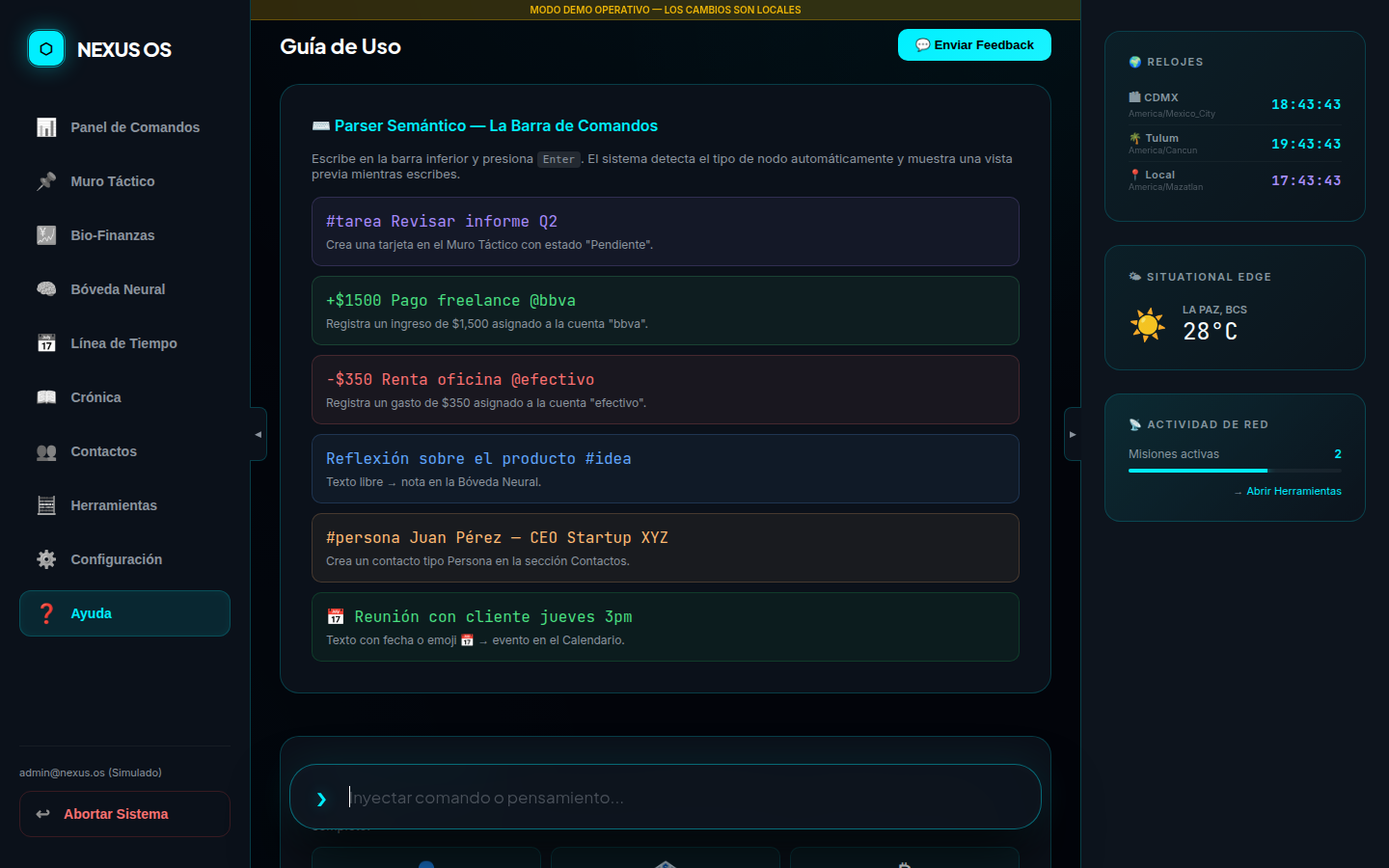Focus the command injection input field
Image resolution: width=1389 pixels, height=868 pixels.
pos(675,798)
